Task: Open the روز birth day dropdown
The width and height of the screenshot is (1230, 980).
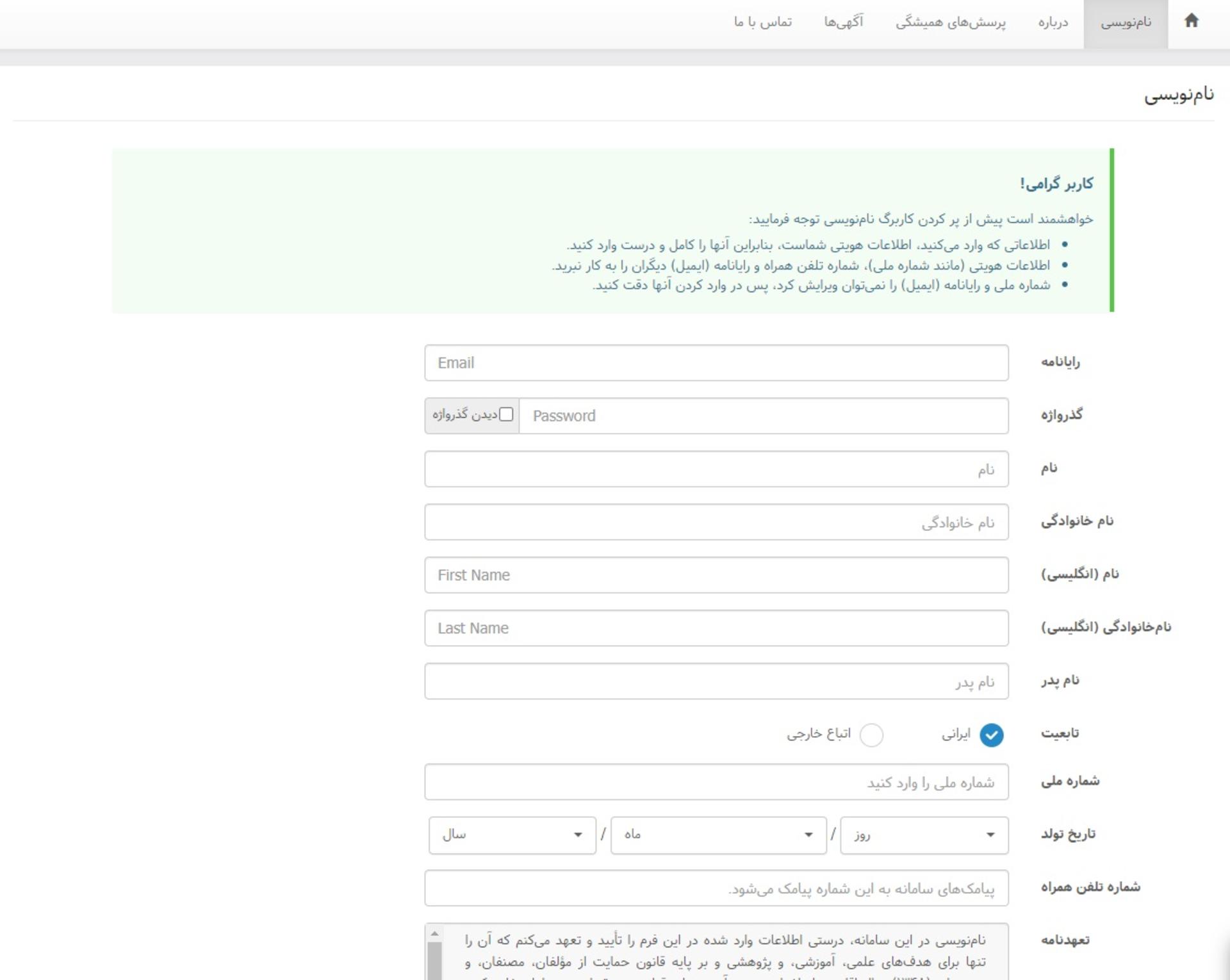Action: 924,835
